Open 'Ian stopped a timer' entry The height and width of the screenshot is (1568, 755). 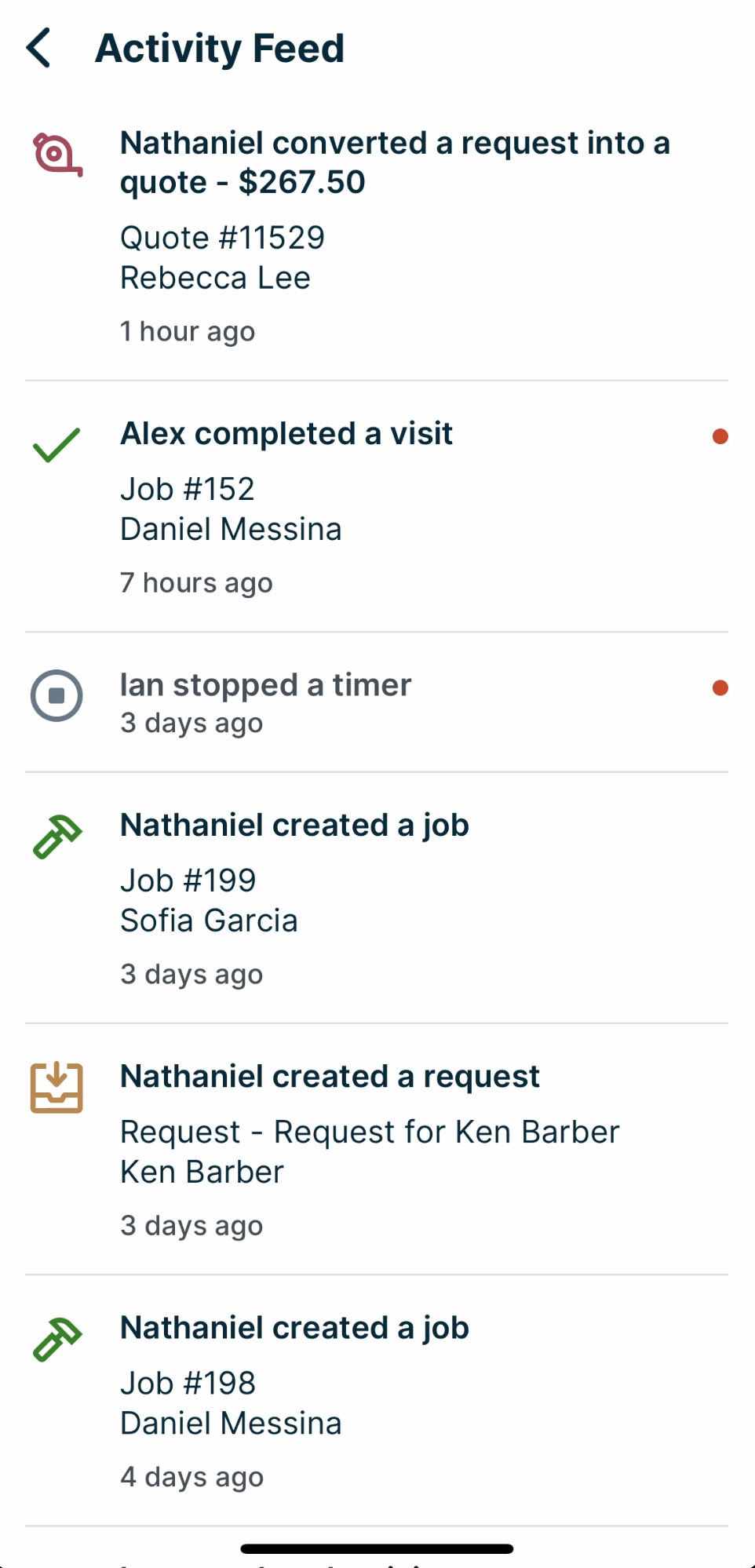coord(265,685)
